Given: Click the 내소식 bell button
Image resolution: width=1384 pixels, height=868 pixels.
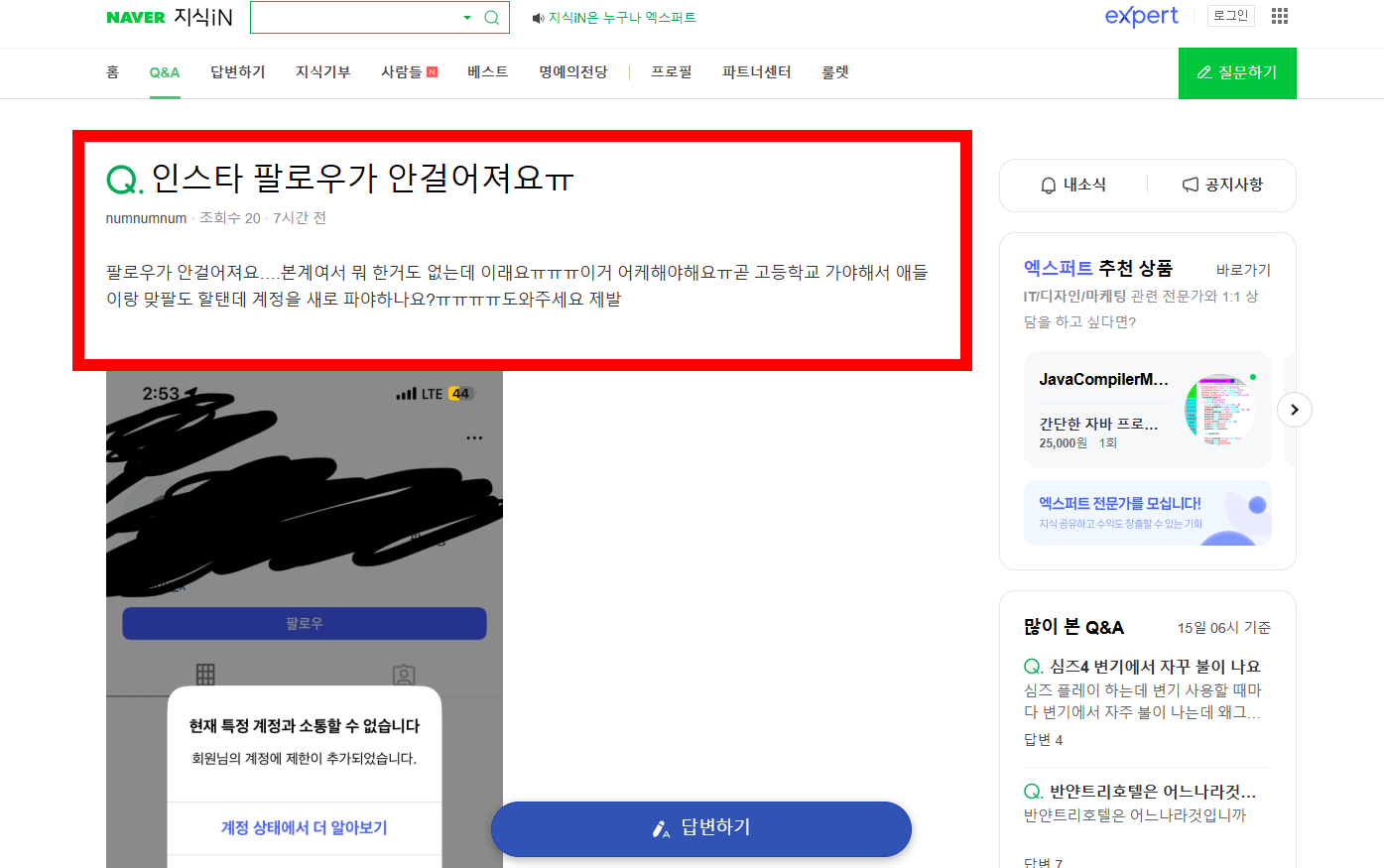Looking at the screenshot, I should (x=1073, y=185).
